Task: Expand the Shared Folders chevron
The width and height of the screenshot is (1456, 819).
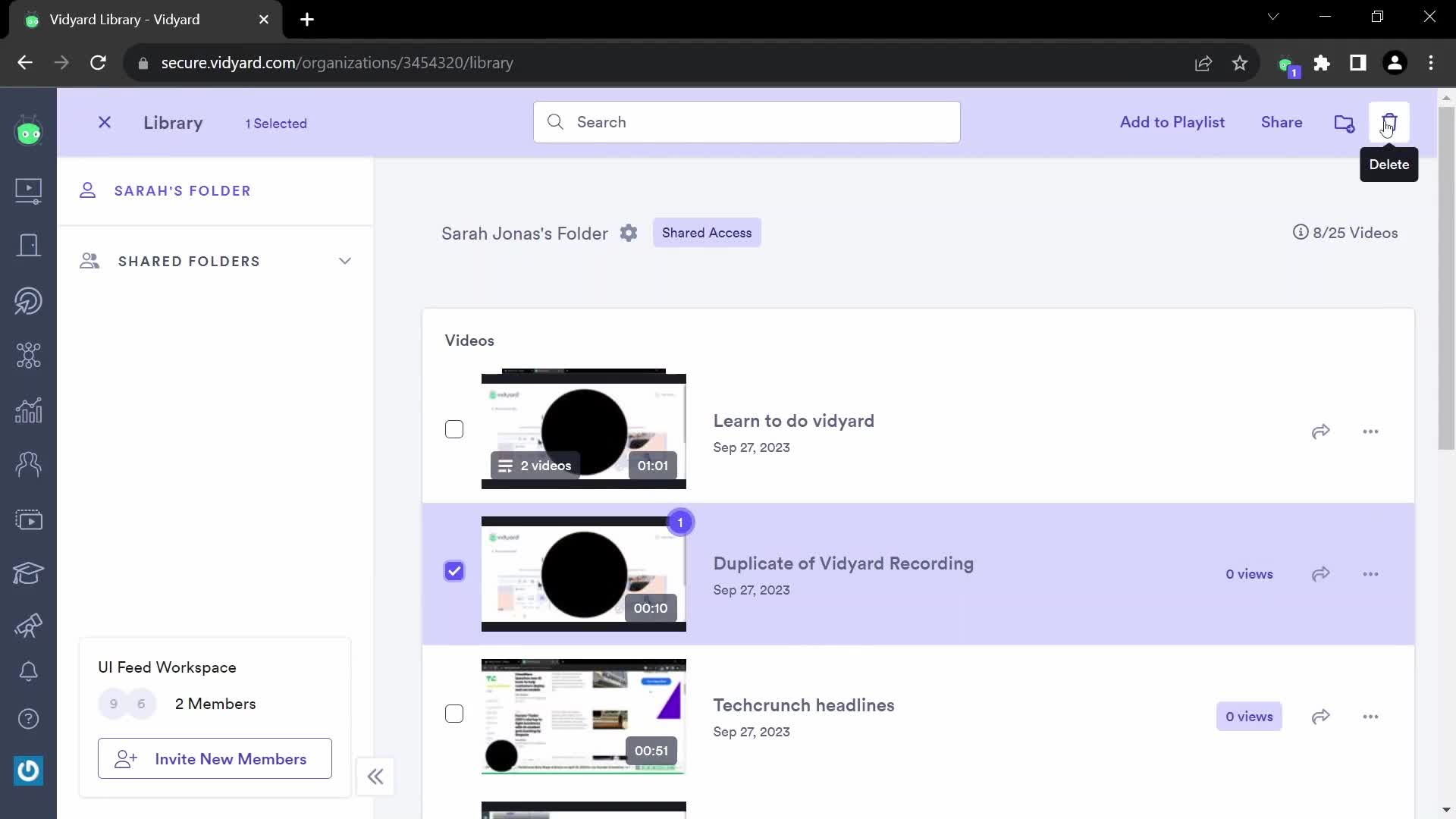Action: click(x=345, y=261)
